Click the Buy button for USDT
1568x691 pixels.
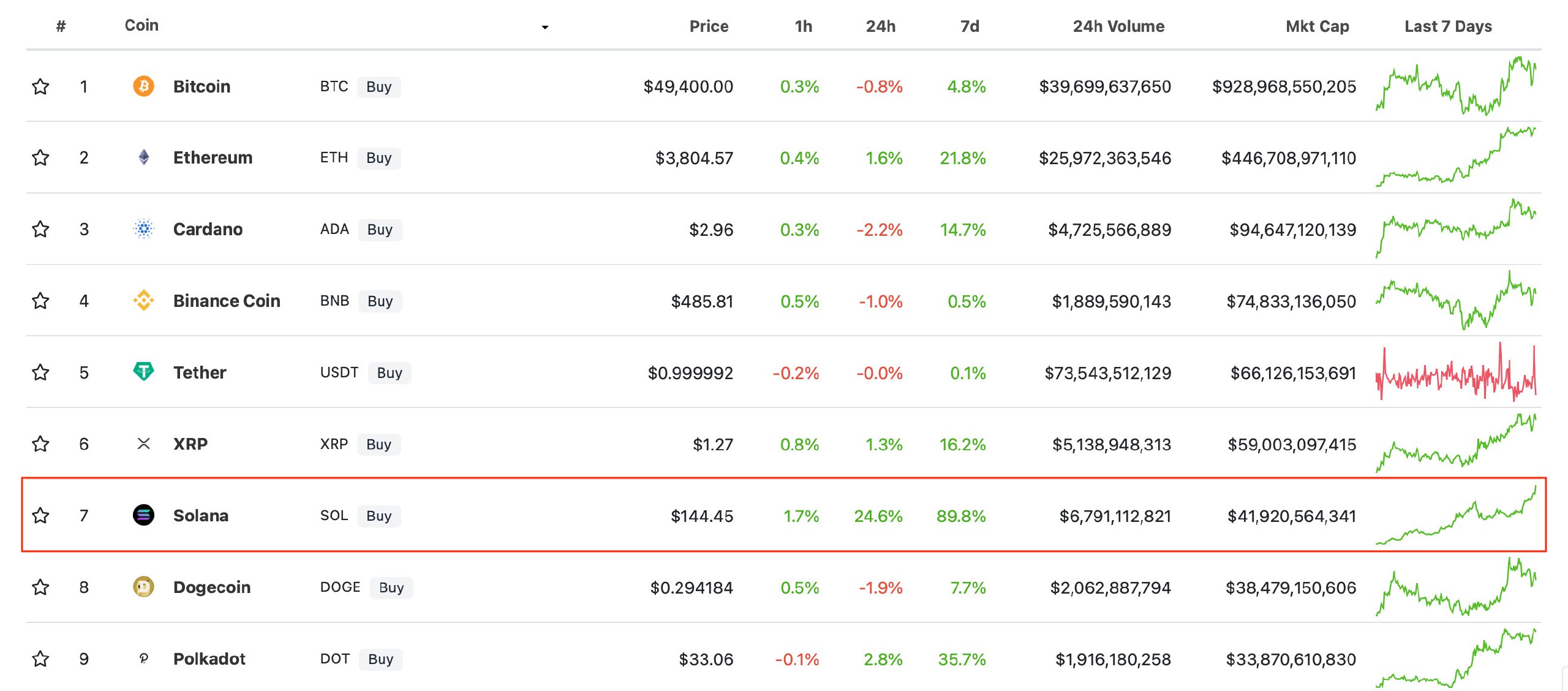coord(390,373)
